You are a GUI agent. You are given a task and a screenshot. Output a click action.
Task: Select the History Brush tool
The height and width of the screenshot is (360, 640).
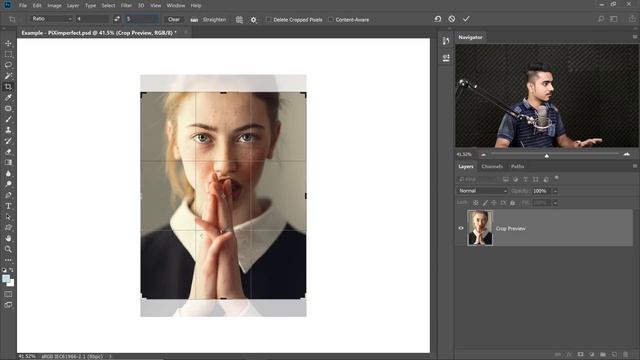click(8, 141)
